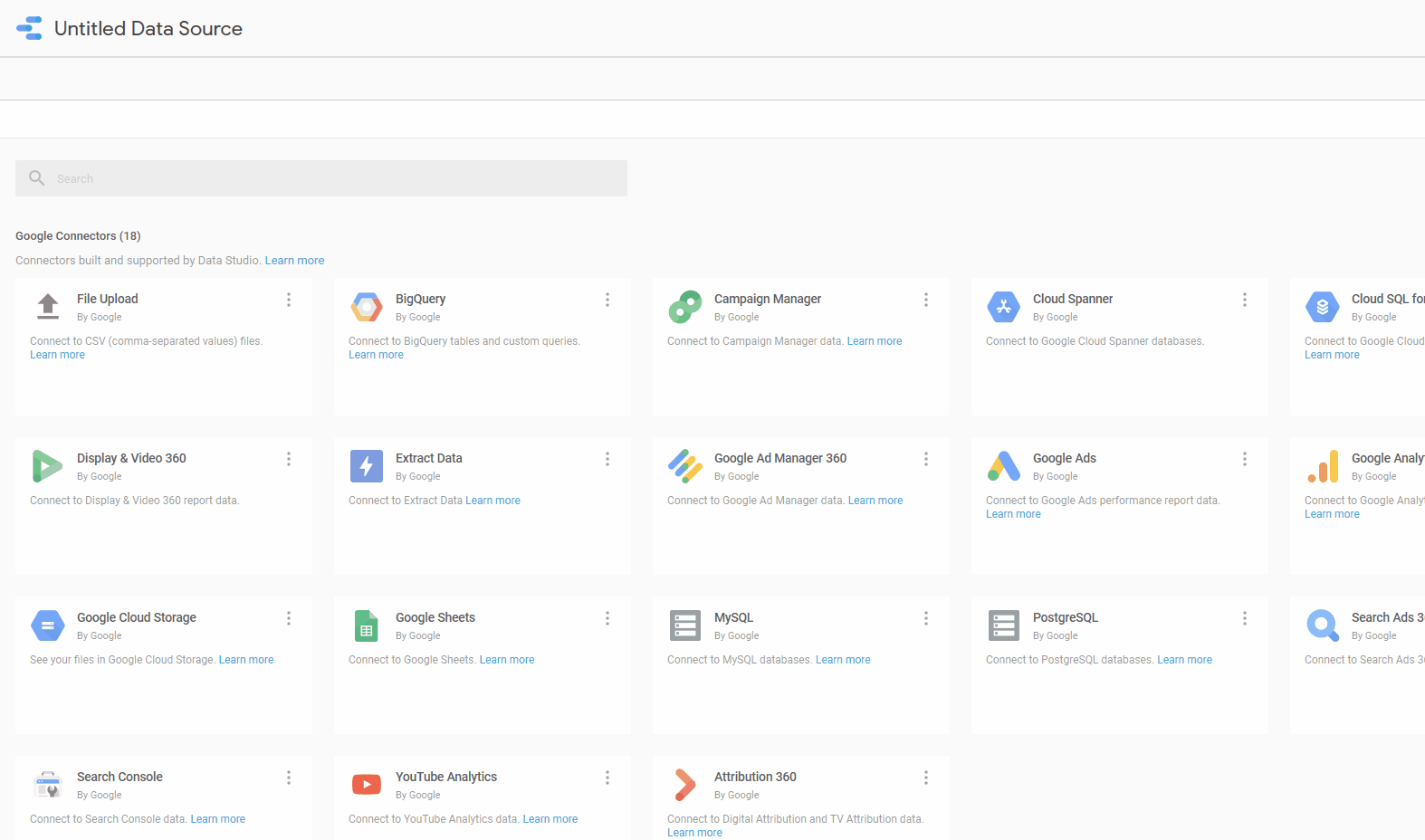Open Extract Data Learn more link
Screen dimensions: 1425x840
[x=493, y=501]
